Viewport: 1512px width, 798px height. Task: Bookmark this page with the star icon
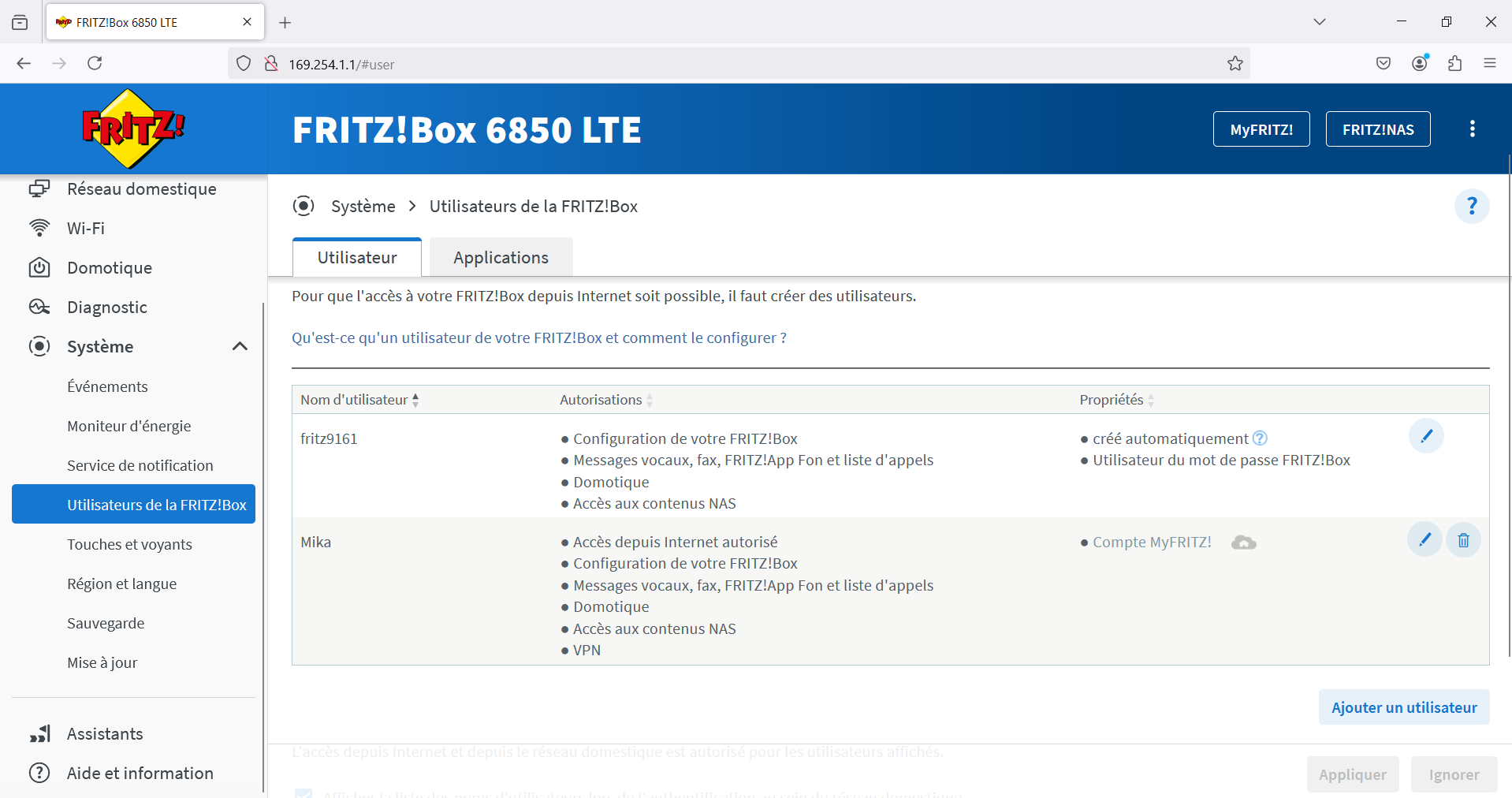pos(1235,64)
